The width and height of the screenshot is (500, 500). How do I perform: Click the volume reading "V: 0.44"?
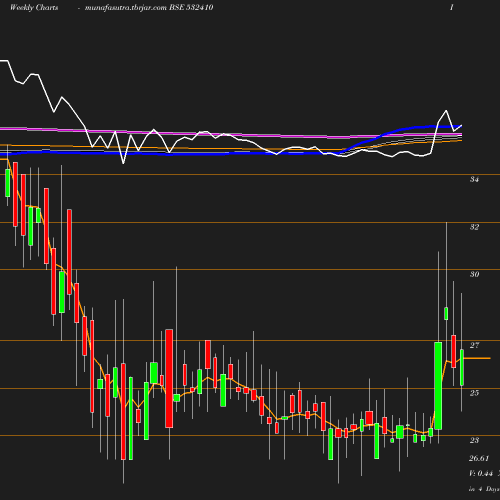tap(481, 473)
